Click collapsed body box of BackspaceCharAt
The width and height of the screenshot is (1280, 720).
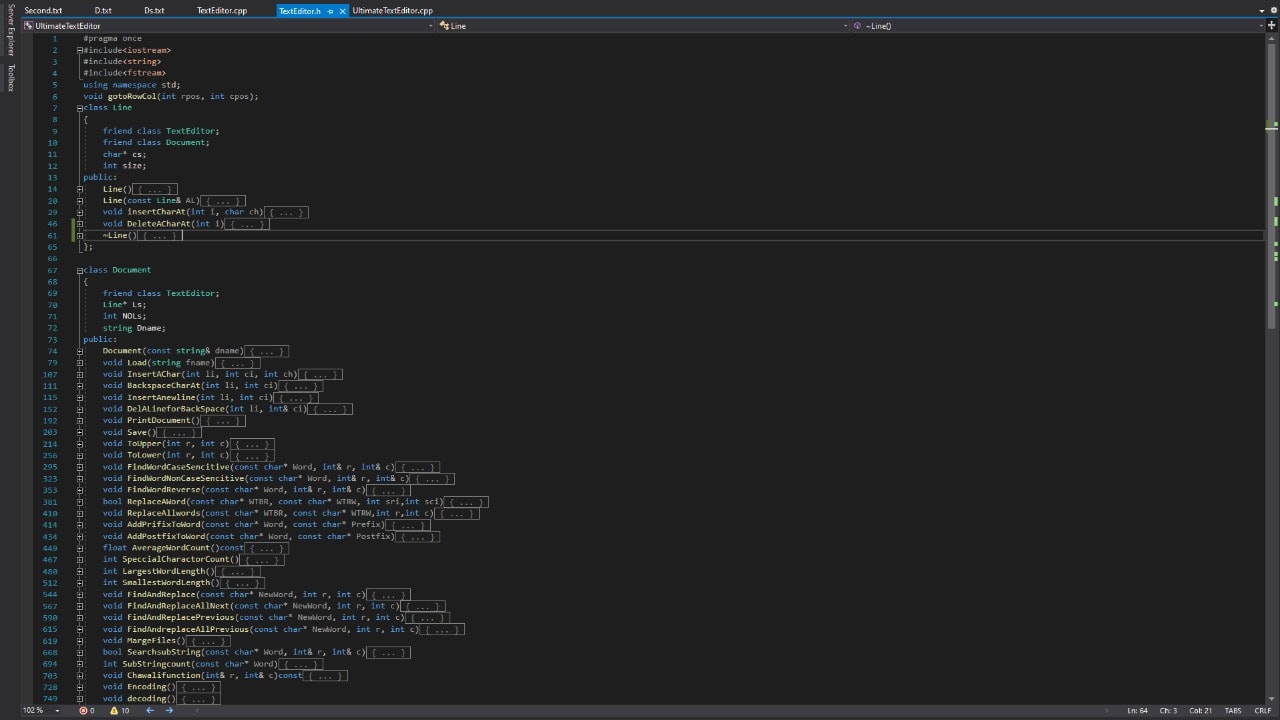click(301, 386)
